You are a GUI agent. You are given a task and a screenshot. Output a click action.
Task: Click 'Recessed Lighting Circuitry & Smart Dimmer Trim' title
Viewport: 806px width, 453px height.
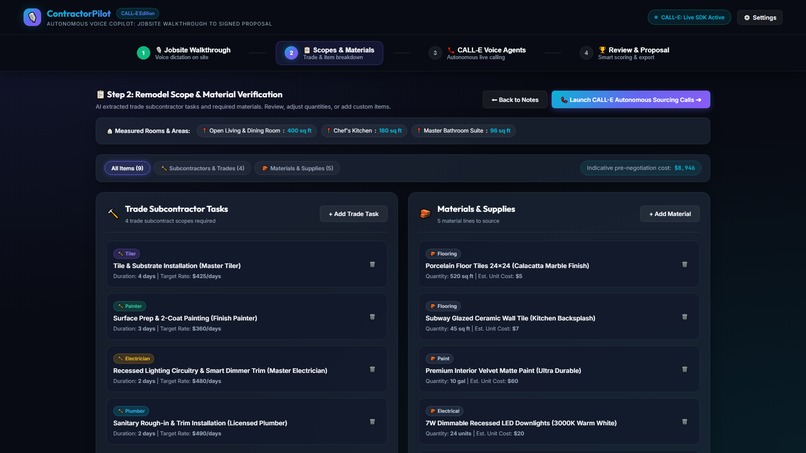click(x=220, y=371)
